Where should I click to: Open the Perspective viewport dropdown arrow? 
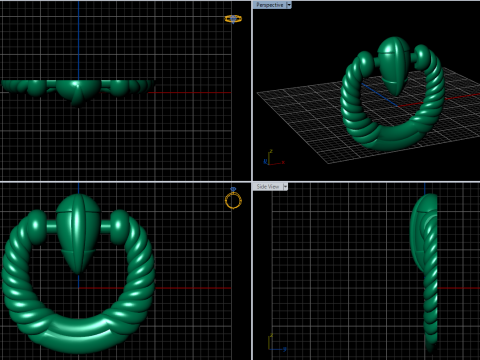click(289, 5)
